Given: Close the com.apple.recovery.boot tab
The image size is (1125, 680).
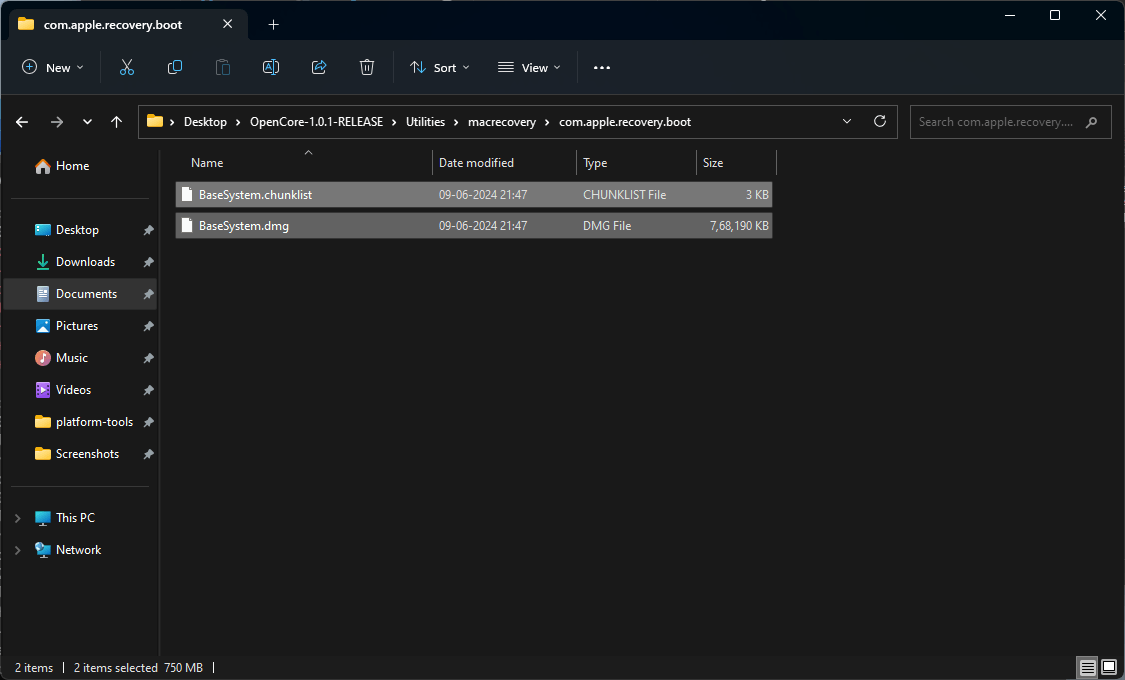Looking at the screenshot, I should pos(227,24).
